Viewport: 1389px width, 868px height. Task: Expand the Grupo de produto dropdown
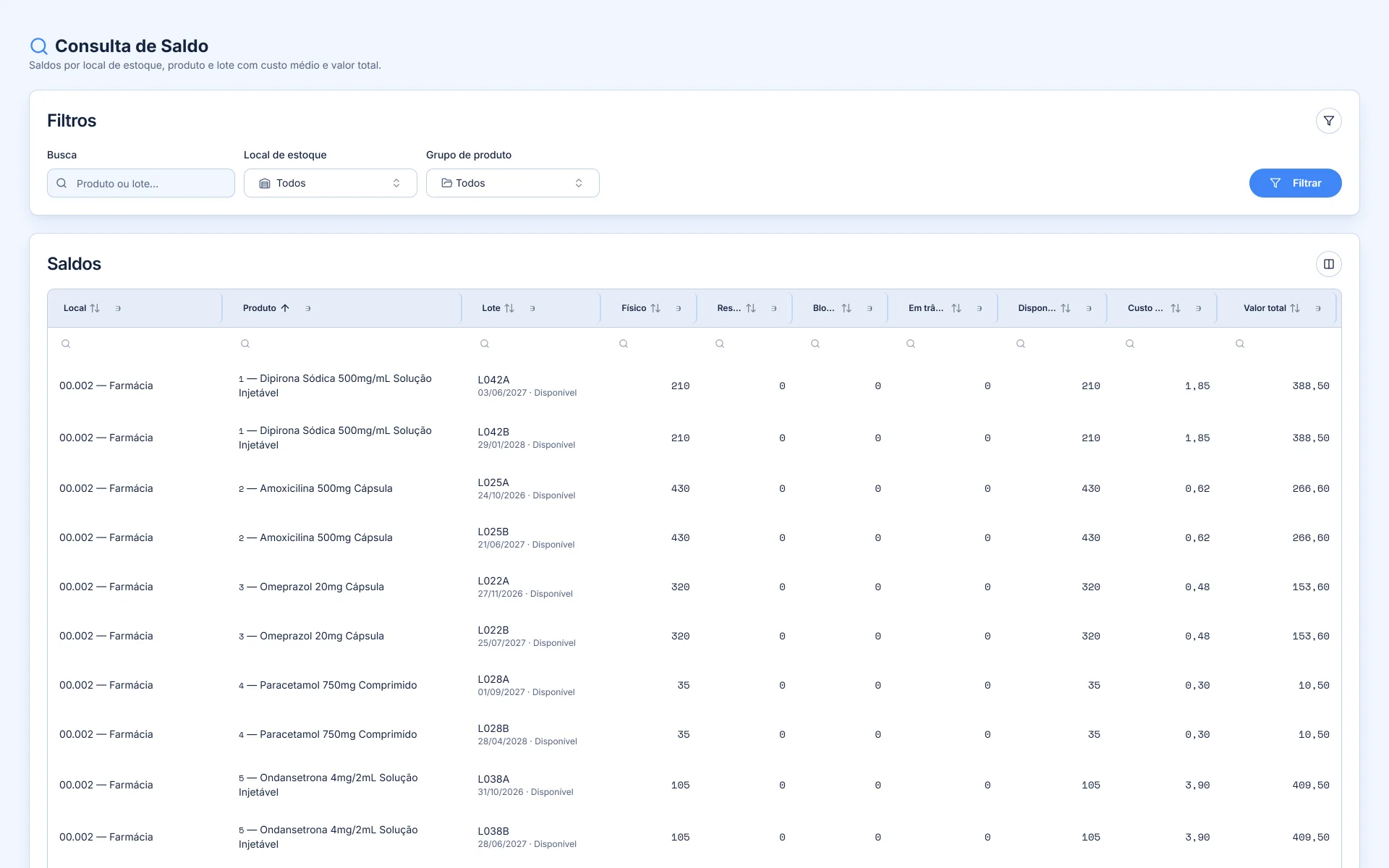tap(512, 183)
